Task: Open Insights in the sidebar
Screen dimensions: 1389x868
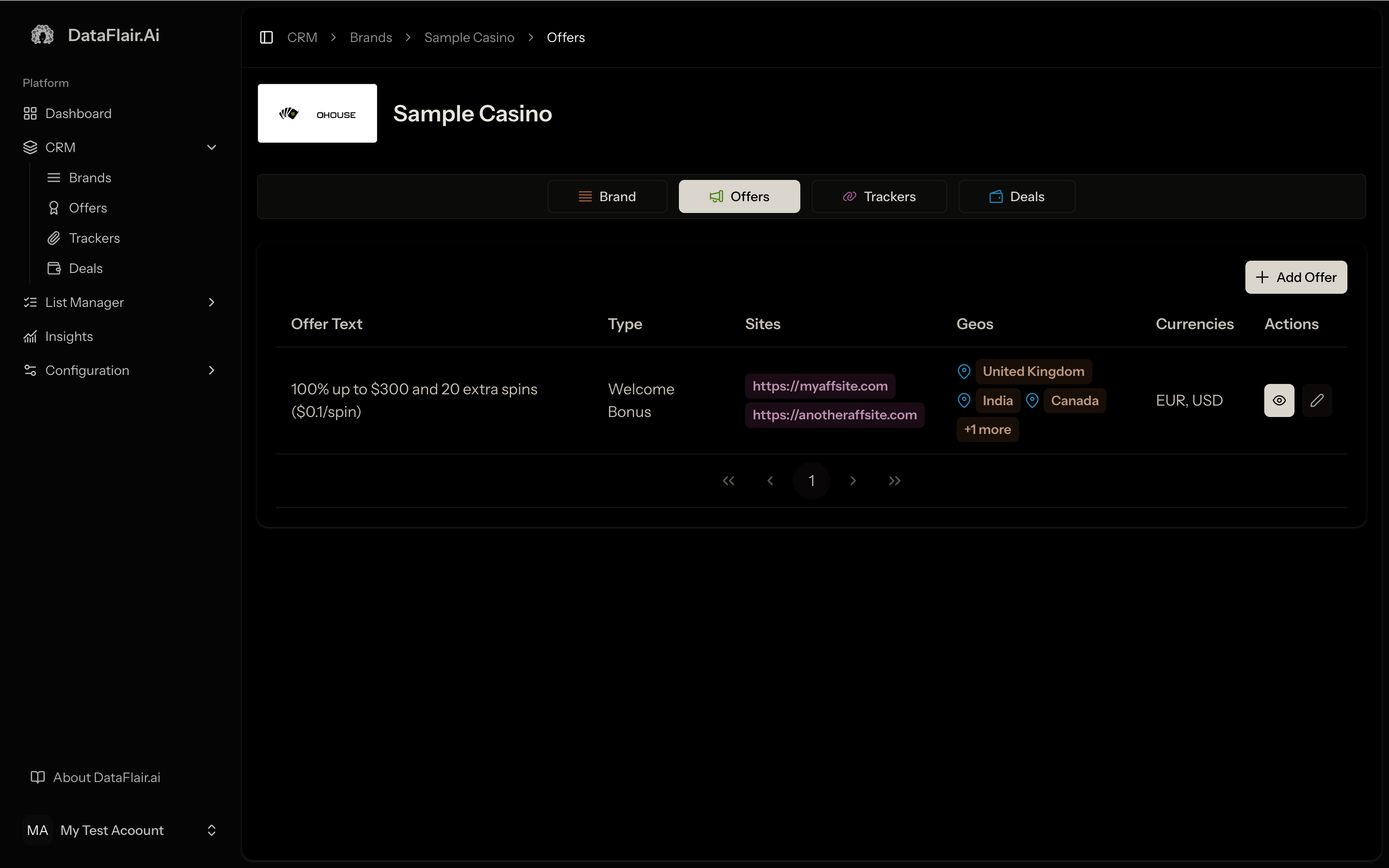Action: point(69,336)
